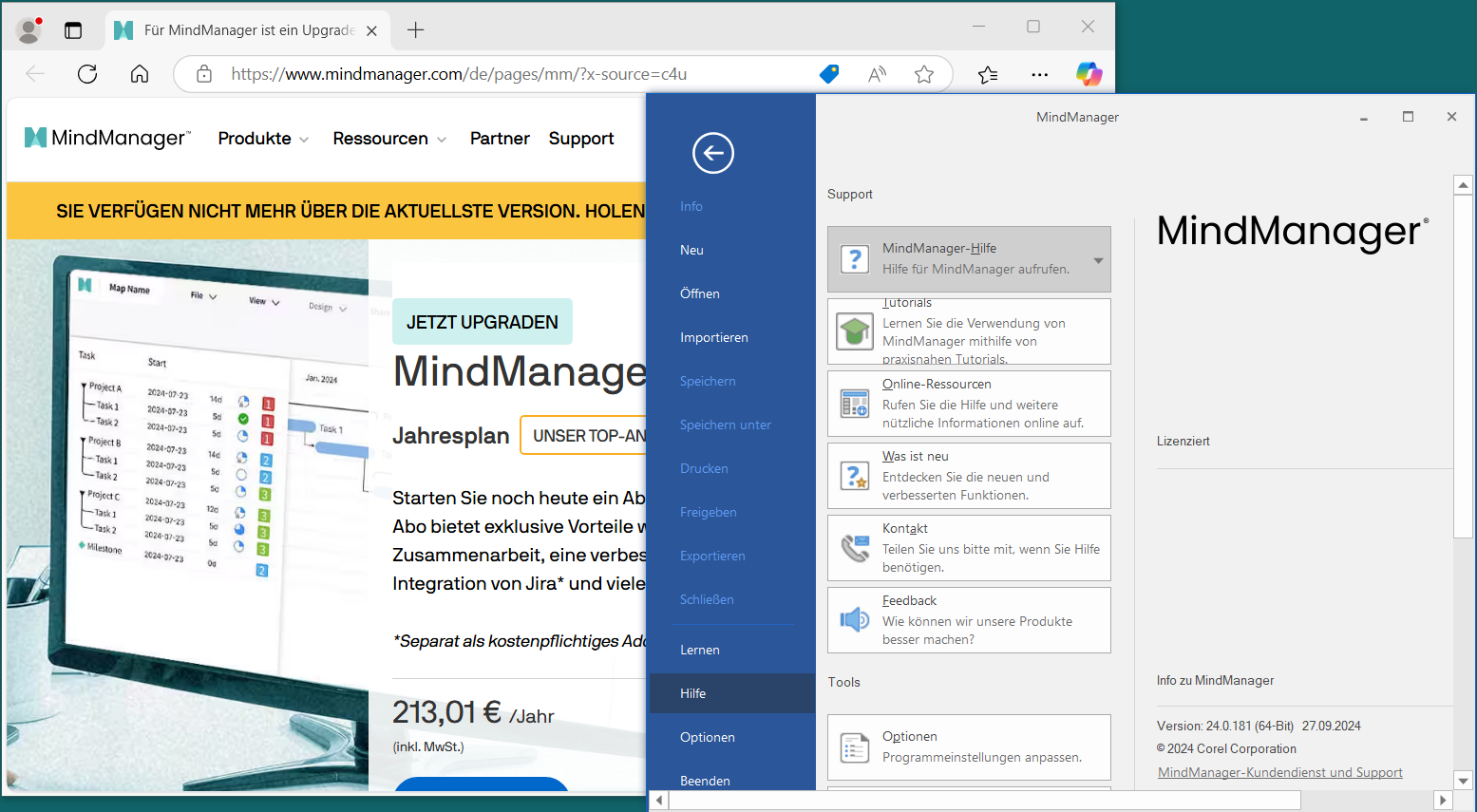Click the Version 24.0.181 text

[x=1225, y=726]
